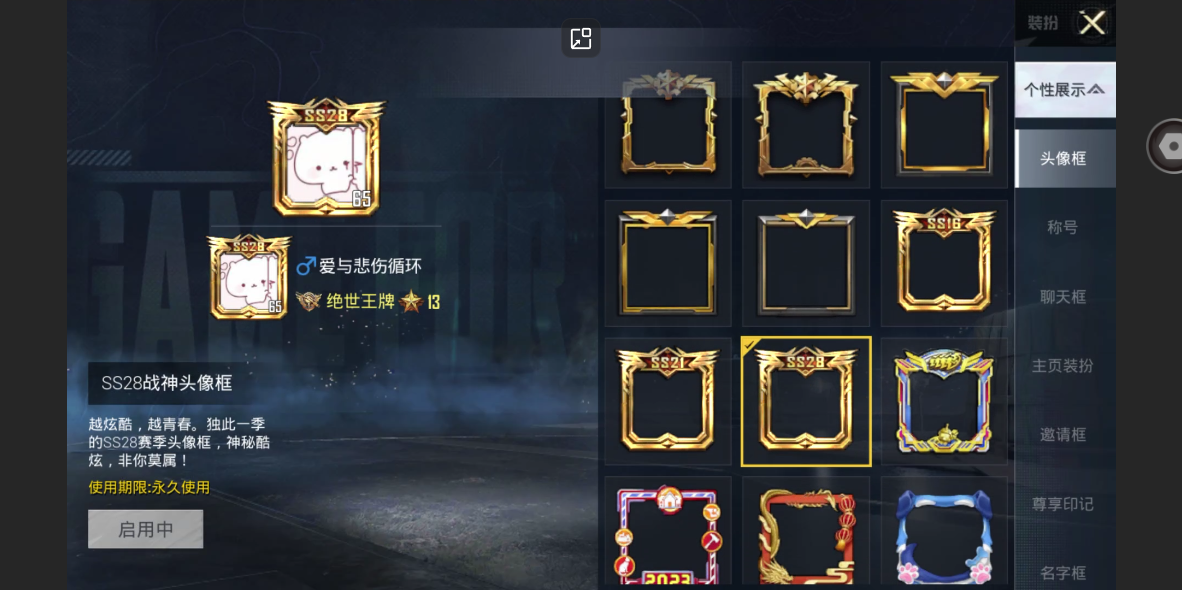Click the floating screenshot capture icon
The image size is (1182, 590).
(x=580, y=38)
